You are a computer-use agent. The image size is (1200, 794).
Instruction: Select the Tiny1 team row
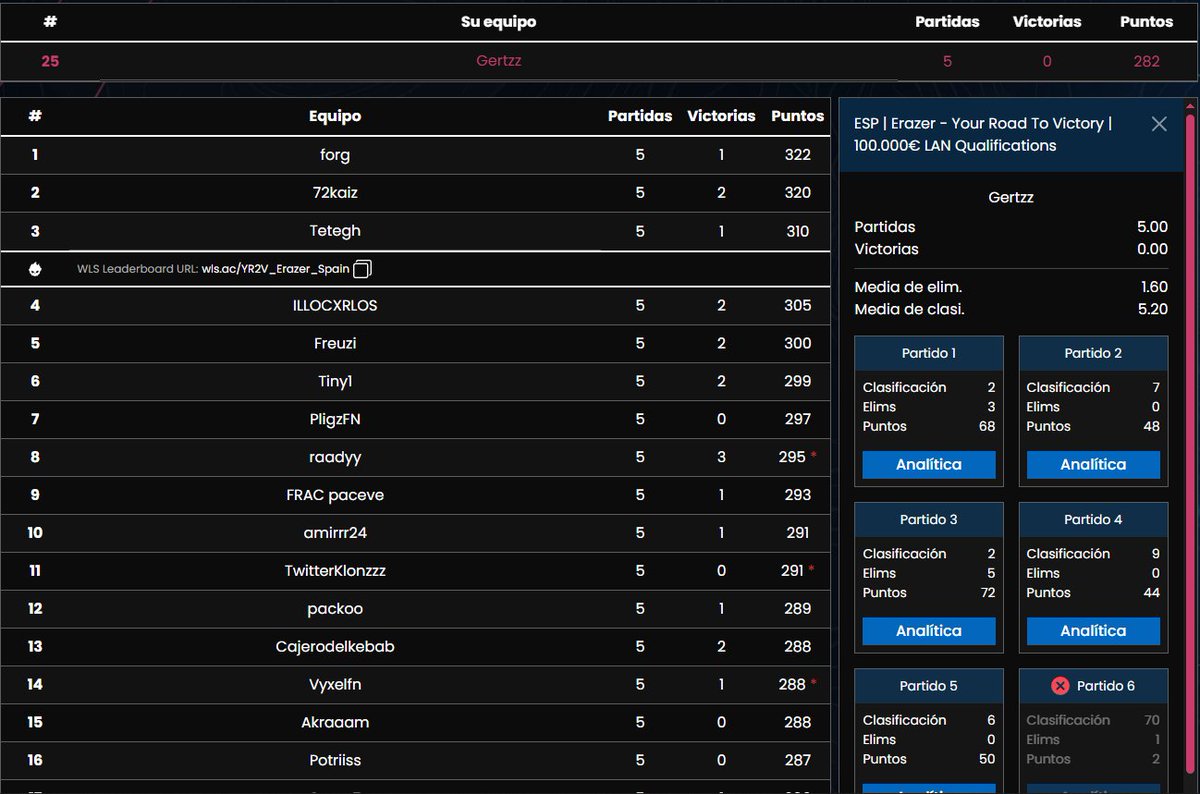415,381
